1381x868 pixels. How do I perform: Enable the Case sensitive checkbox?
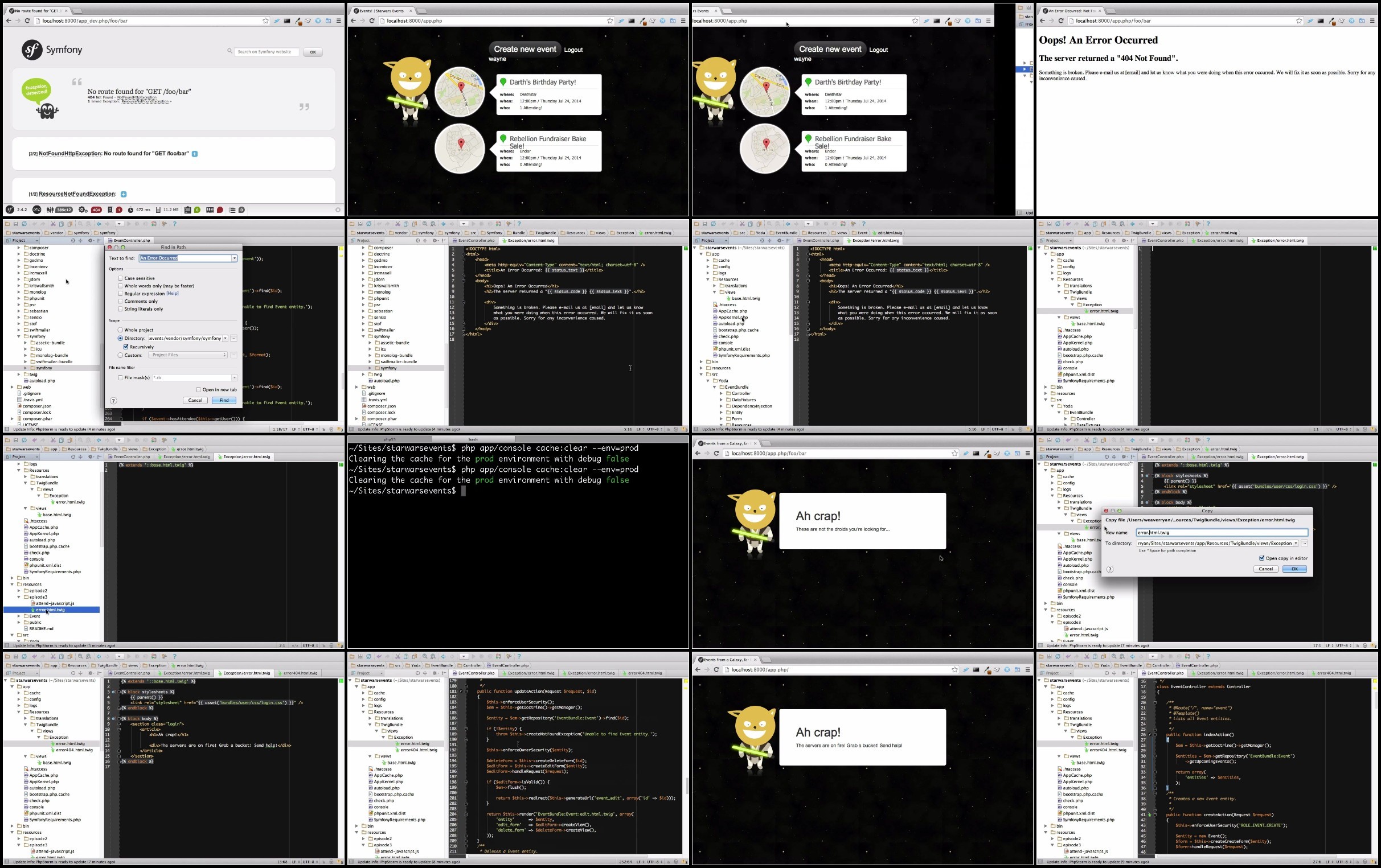(120, 278)
